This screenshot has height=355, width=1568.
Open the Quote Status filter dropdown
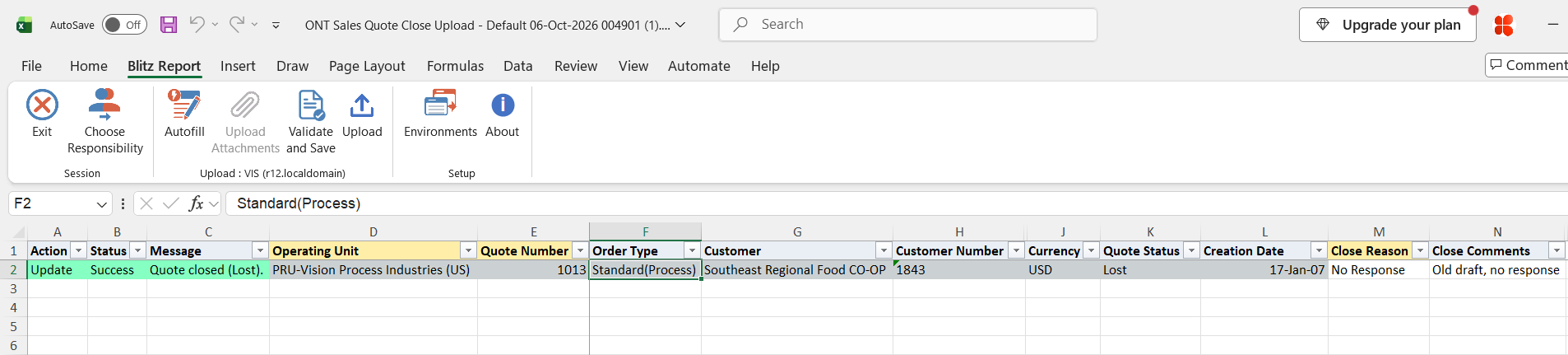click(1191, 250)
